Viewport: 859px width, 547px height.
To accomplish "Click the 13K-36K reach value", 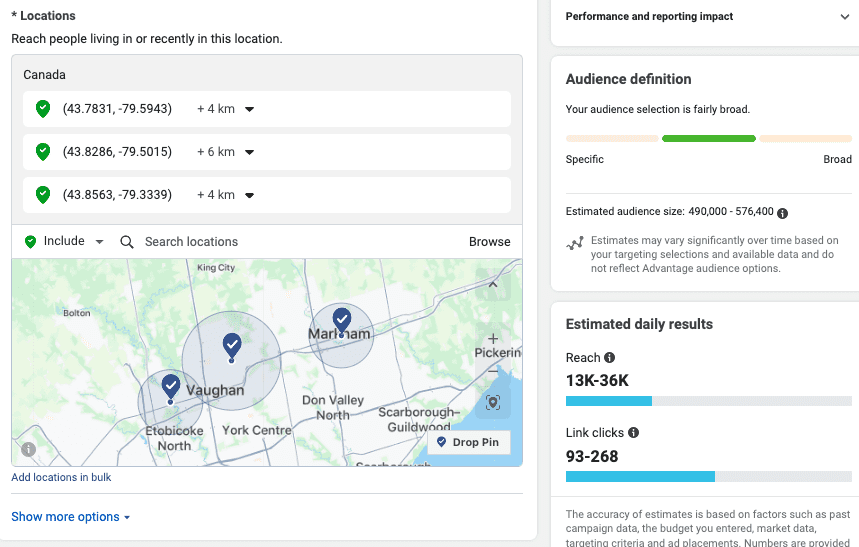I will pyautogui.click(x=597, y=380).
